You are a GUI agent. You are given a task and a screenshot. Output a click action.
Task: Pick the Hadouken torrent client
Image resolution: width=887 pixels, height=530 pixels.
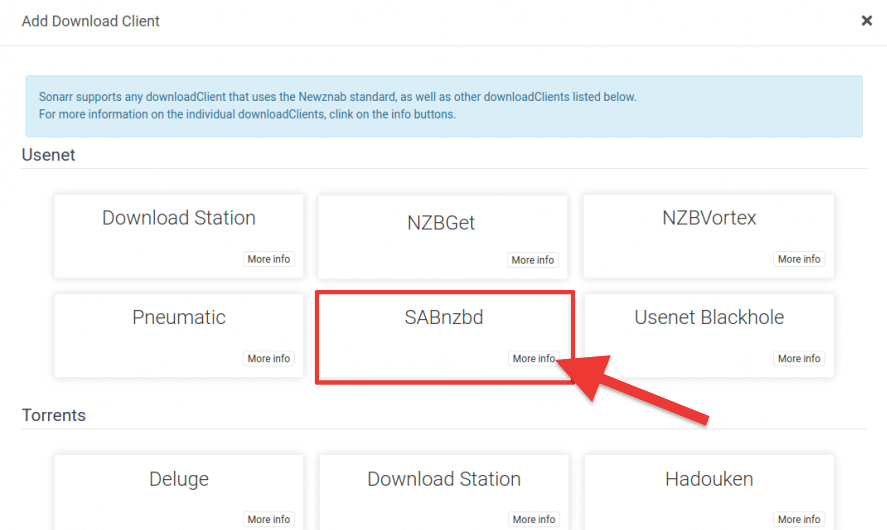[x=708, y=480]
